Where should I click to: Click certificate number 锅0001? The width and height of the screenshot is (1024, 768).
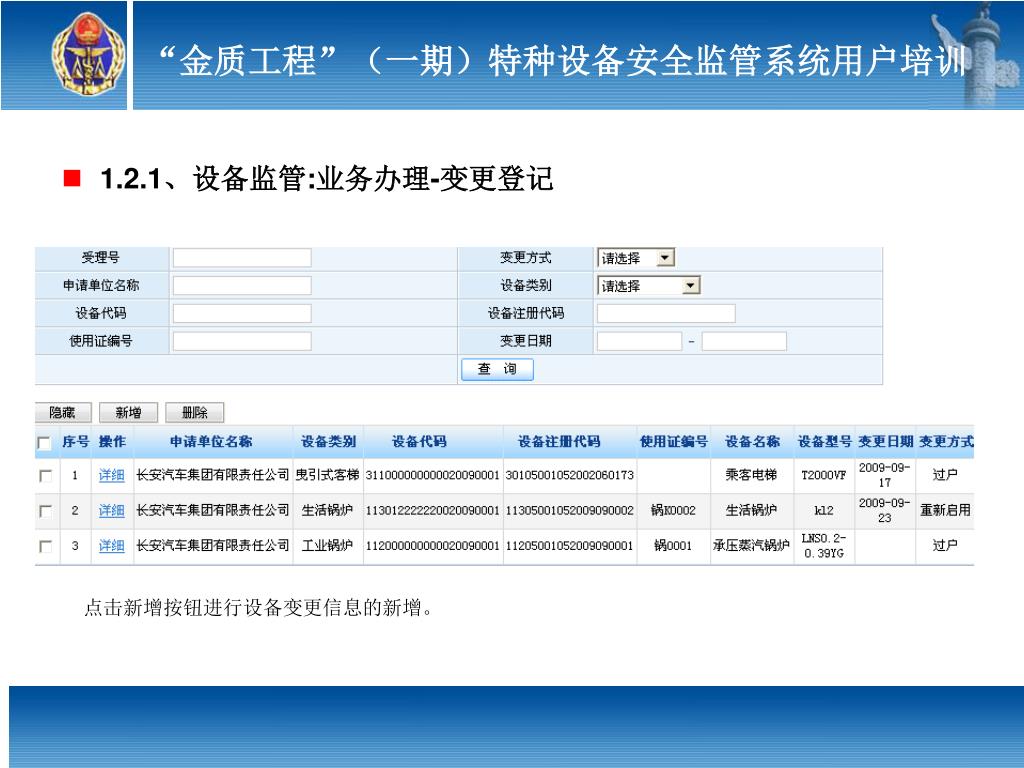(673, 546)
